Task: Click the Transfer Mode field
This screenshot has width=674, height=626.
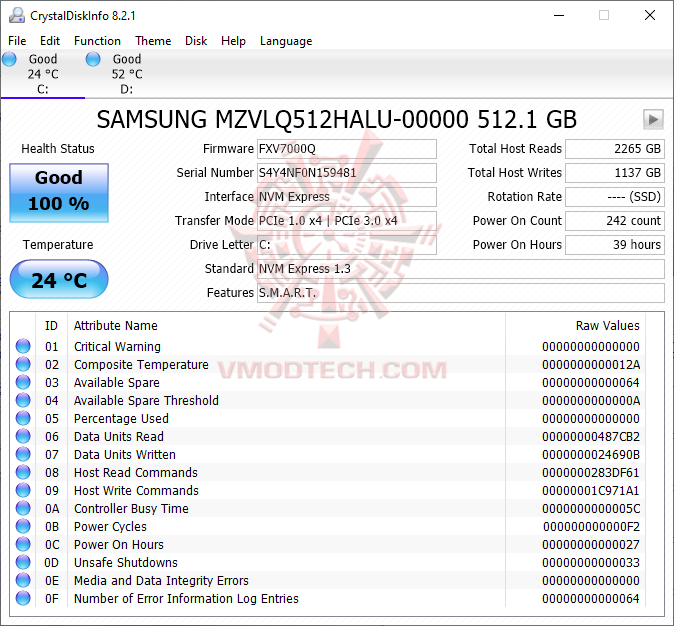Action: [347, 221]
